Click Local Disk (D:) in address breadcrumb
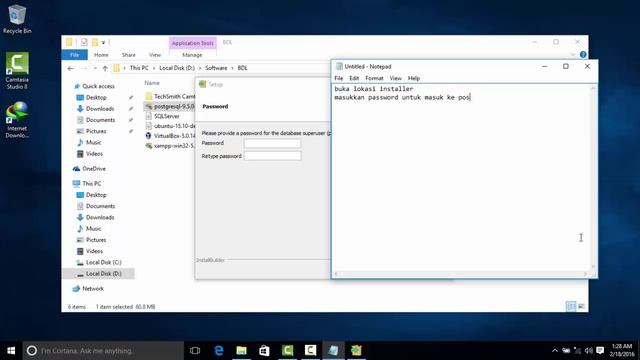The width and height of the screenshot is (640, 360). coord(177,68)
